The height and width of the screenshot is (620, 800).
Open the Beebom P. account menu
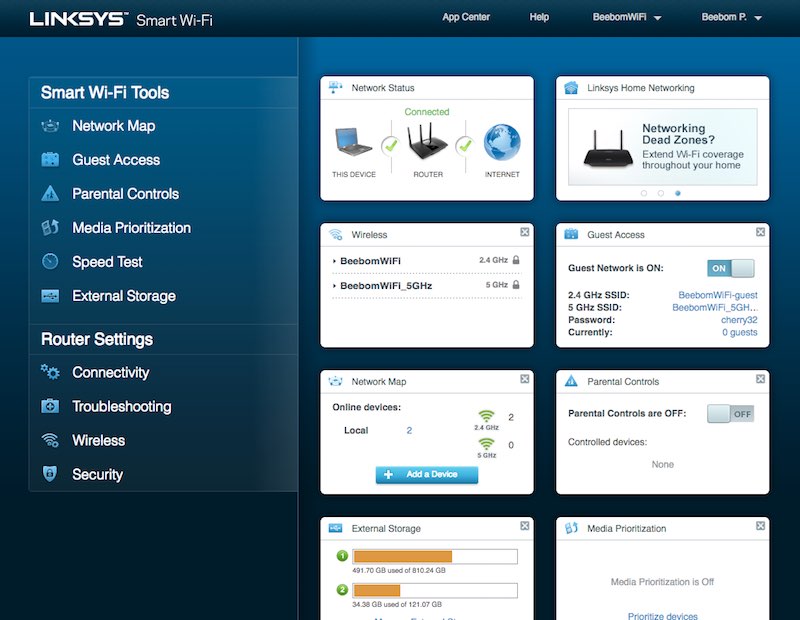pyautogui.click(x=728, y=17)
